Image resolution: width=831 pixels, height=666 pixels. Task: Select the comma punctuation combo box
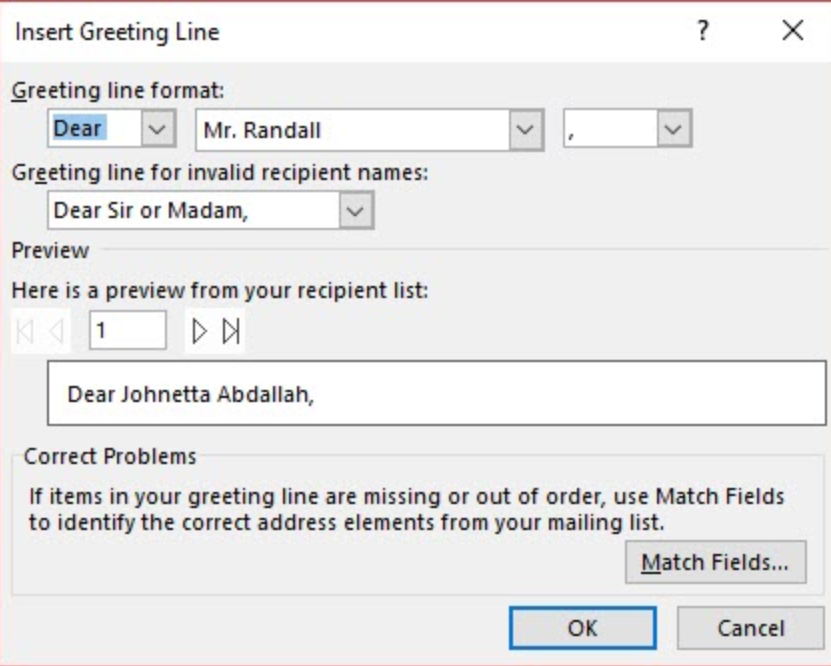[611, 129]
